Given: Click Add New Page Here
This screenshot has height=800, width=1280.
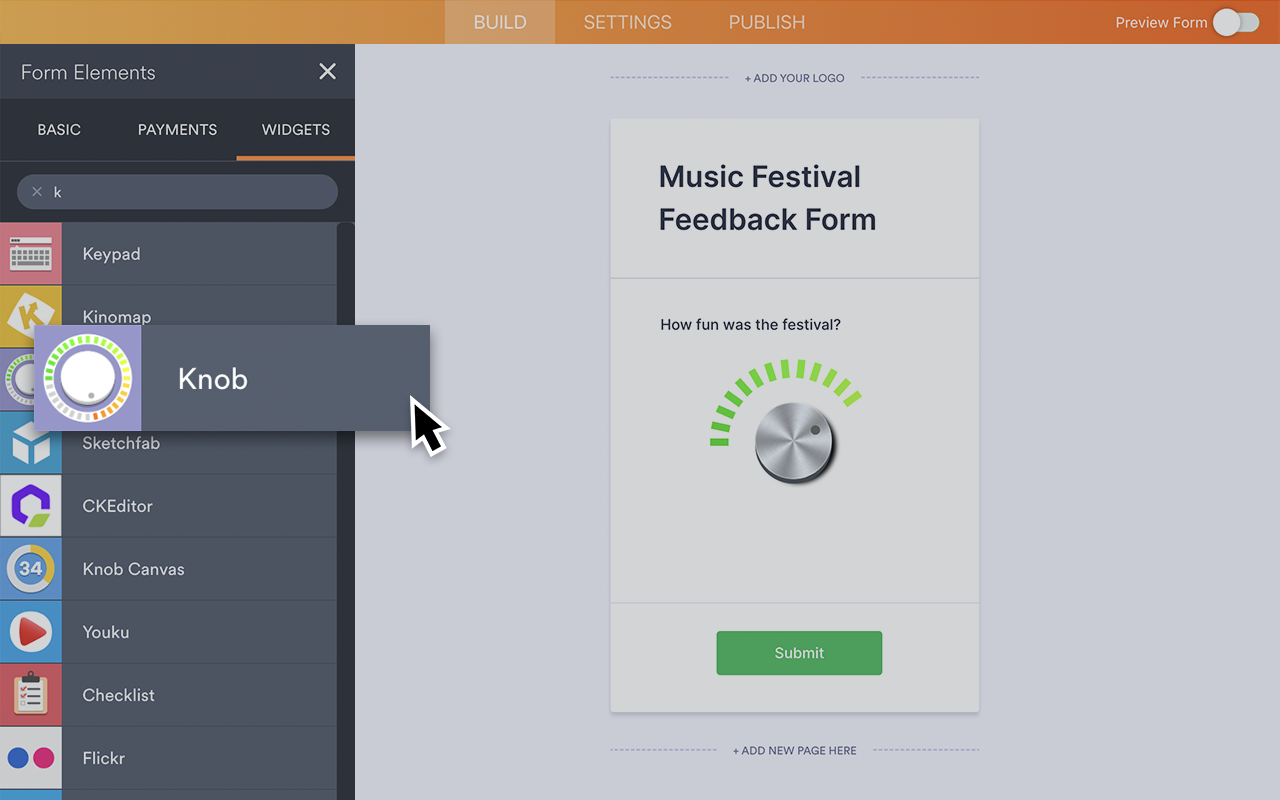Looking at the screenshot, I should click(x=794, y=751).
